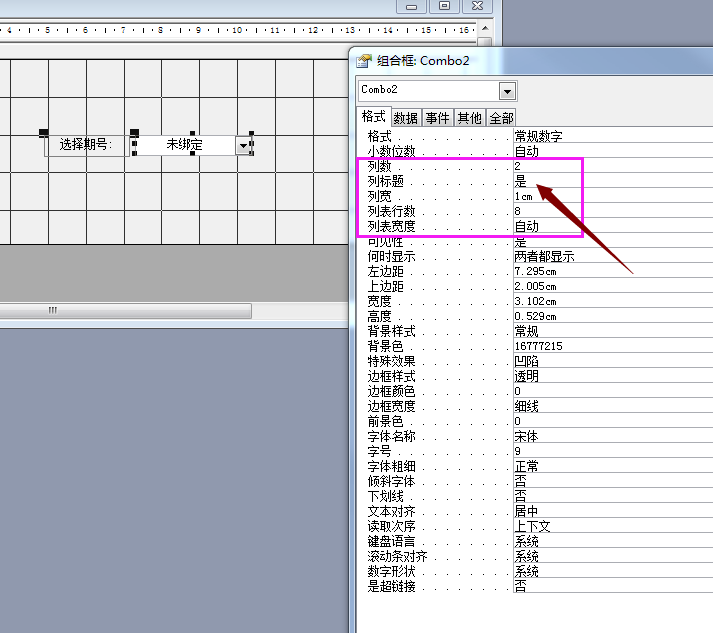Edit the 列表宽度 property value

tap(613, 226)
